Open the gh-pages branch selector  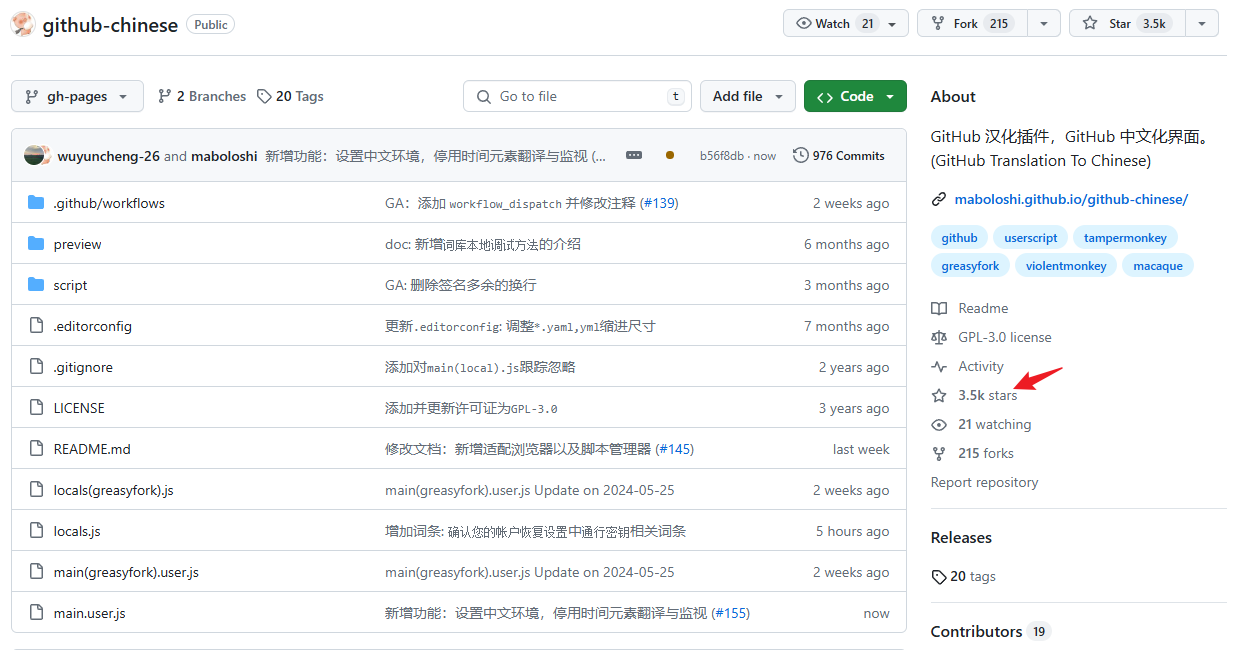77,96
